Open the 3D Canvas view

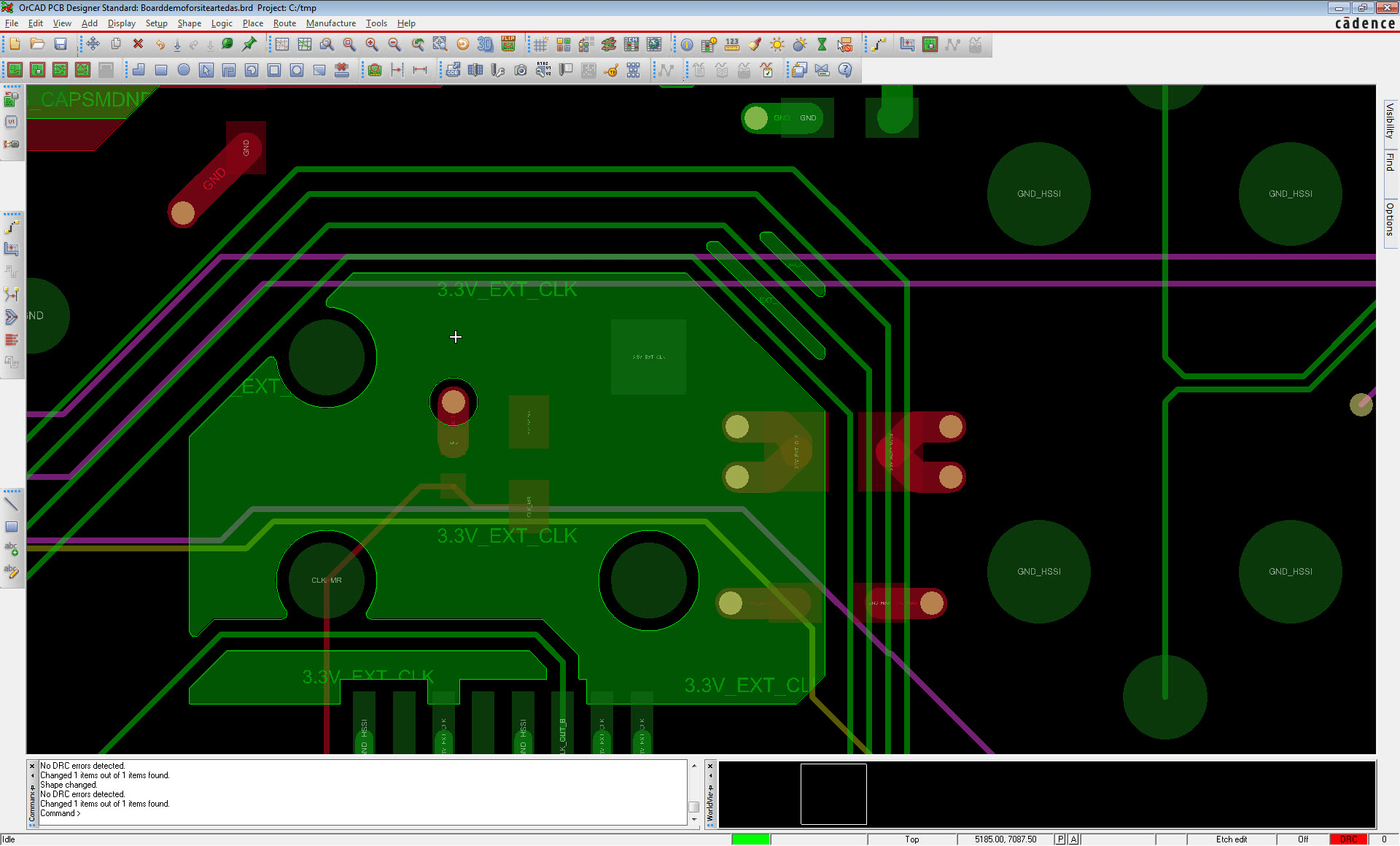point(485,45)
